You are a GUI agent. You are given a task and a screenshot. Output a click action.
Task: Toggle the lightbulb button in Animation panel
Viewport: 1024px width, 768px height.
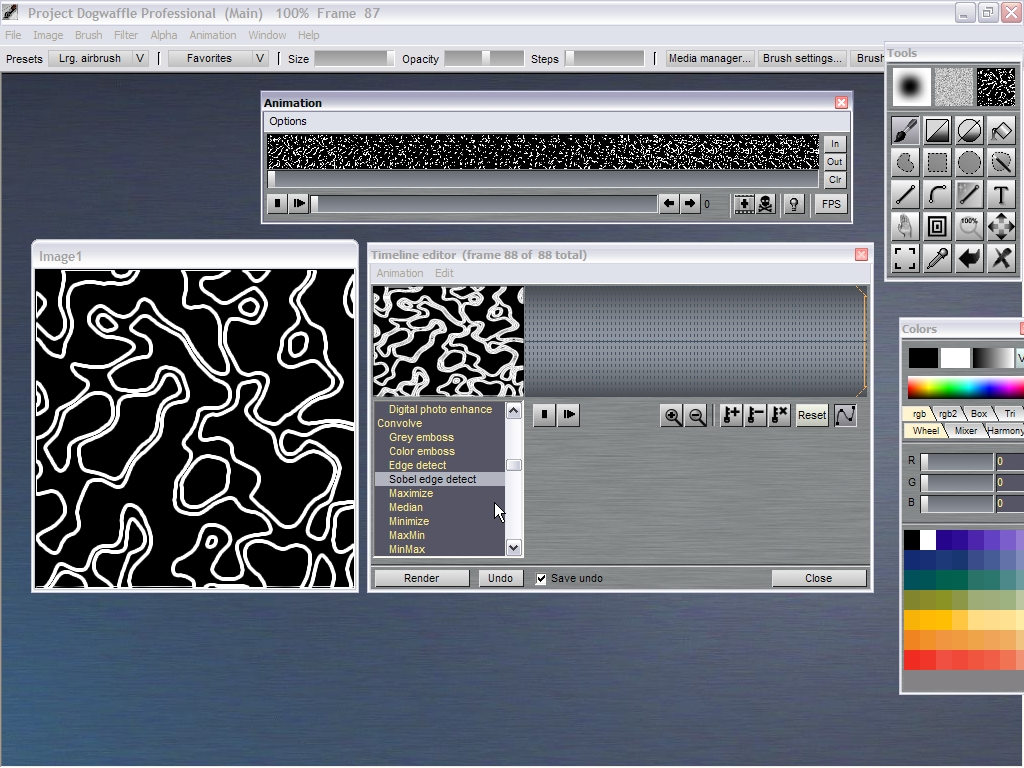[x=794, y=204]
